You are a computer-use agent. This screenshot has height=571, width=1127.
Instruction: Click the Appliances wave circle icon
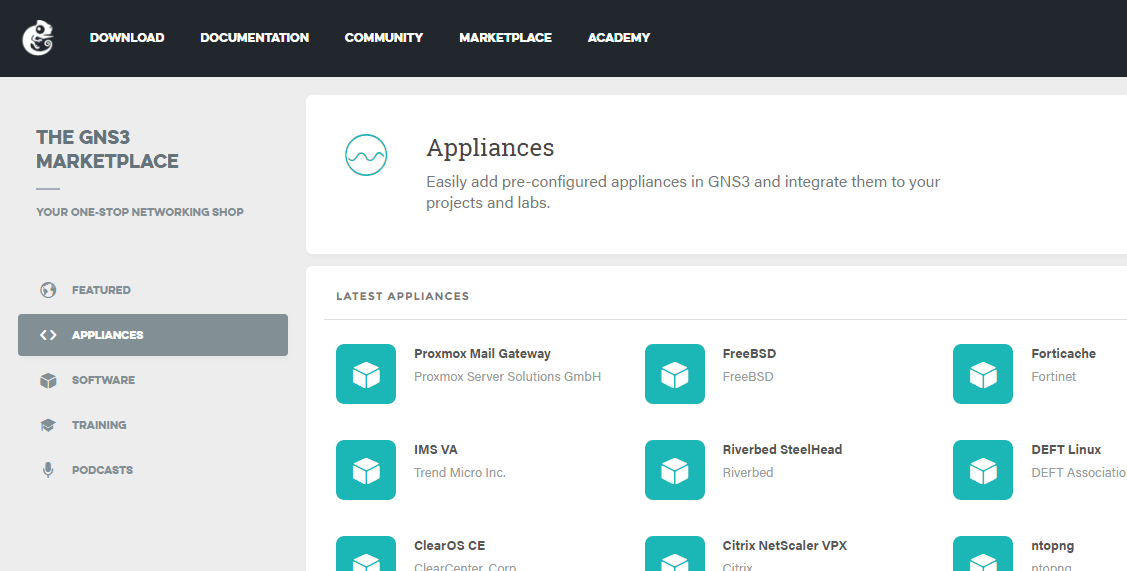(x=366, y=155)
